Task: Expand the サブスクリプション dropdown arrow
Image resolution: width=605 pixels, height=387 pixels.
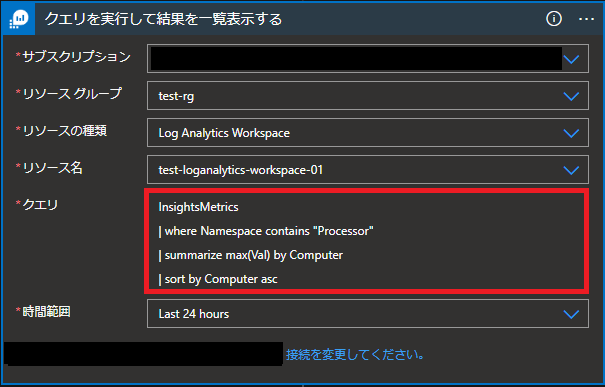Action: click(571, 59)
